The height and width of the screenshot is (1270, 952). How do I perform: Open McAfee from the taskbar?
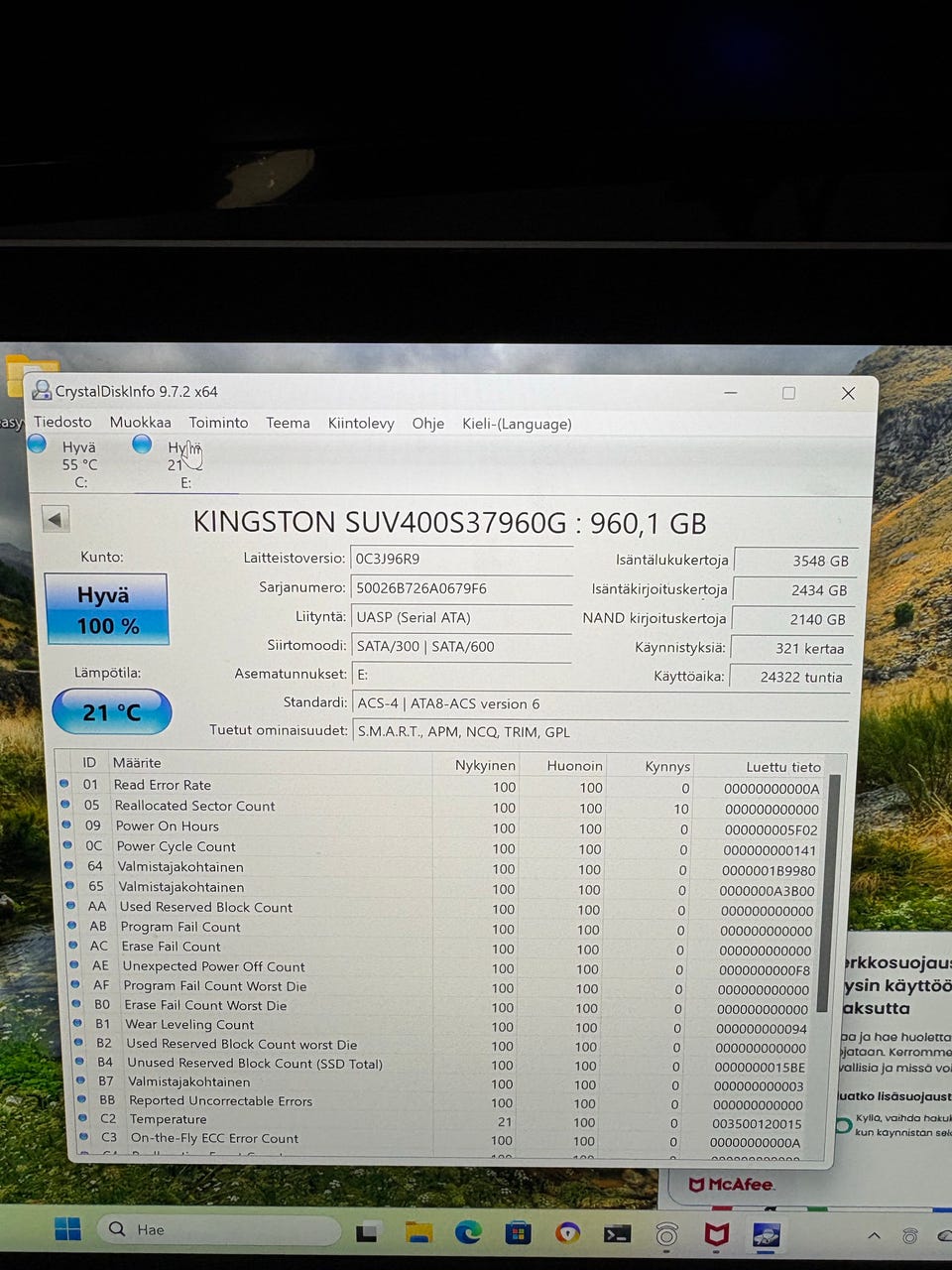coord(716,1234)
